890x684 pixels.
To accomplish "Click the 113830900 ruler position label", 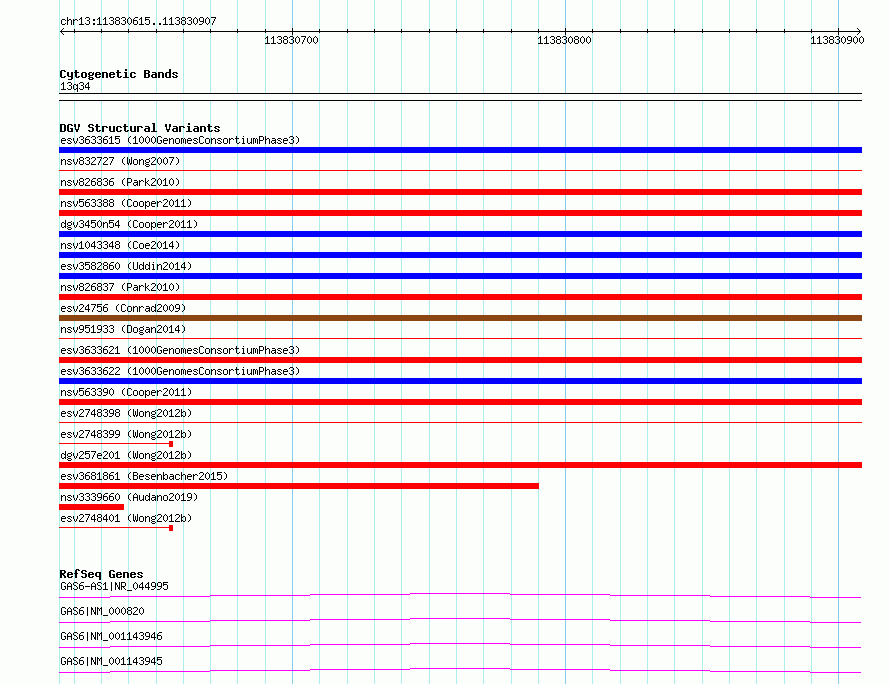I will pos(837,40).
